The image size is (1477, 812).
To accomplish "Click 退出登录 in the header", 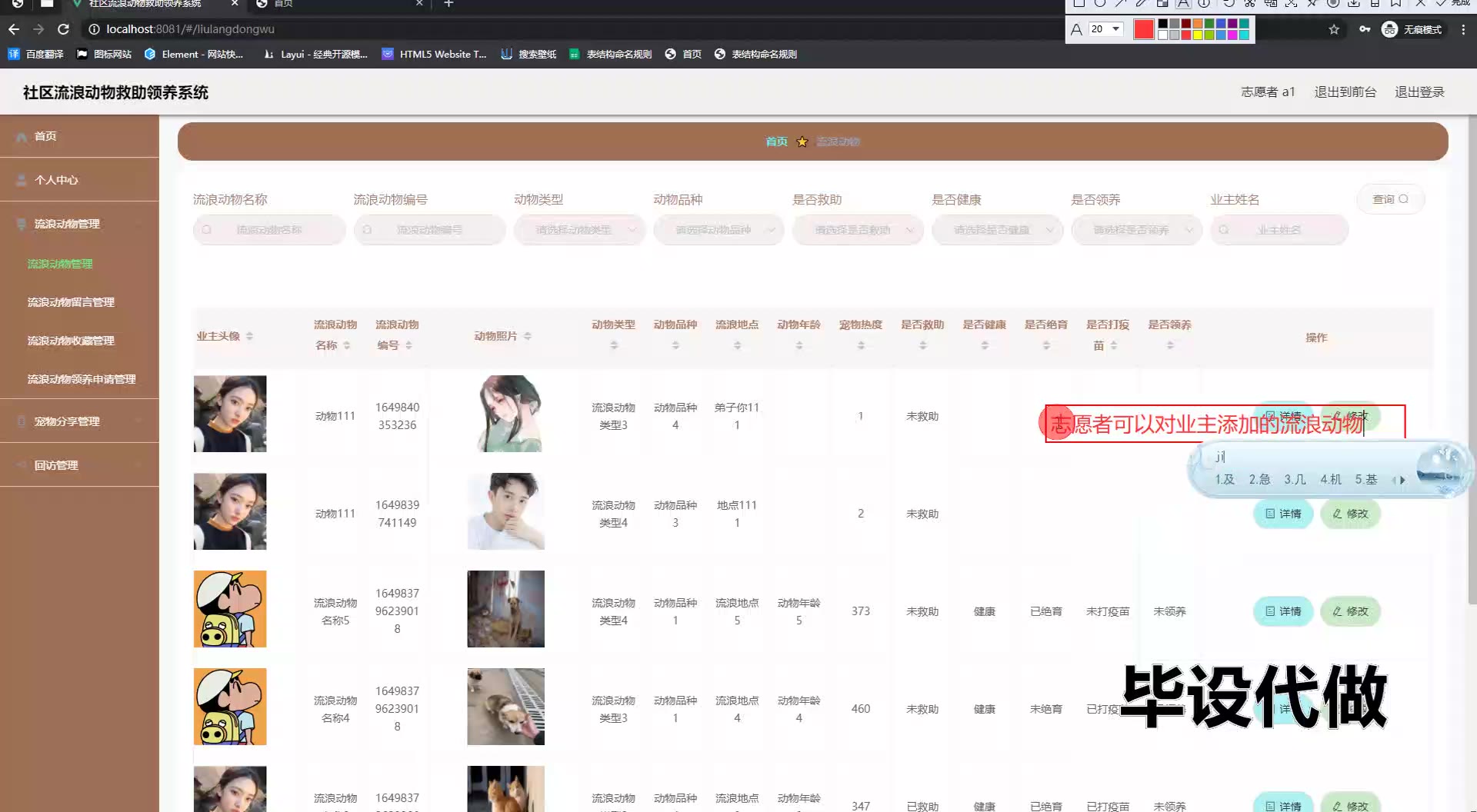I will [x=1419, y=92].
